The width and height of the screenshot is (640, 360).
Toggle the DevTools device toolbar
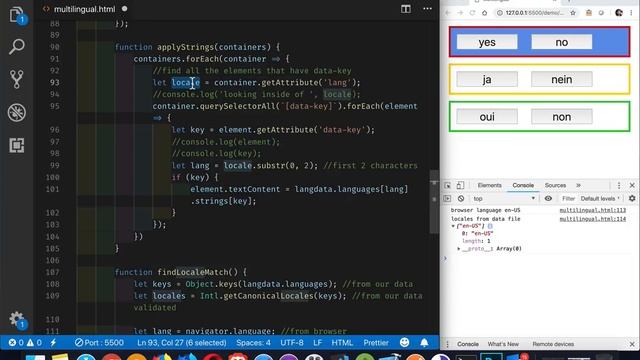click(x=460, y=185)
